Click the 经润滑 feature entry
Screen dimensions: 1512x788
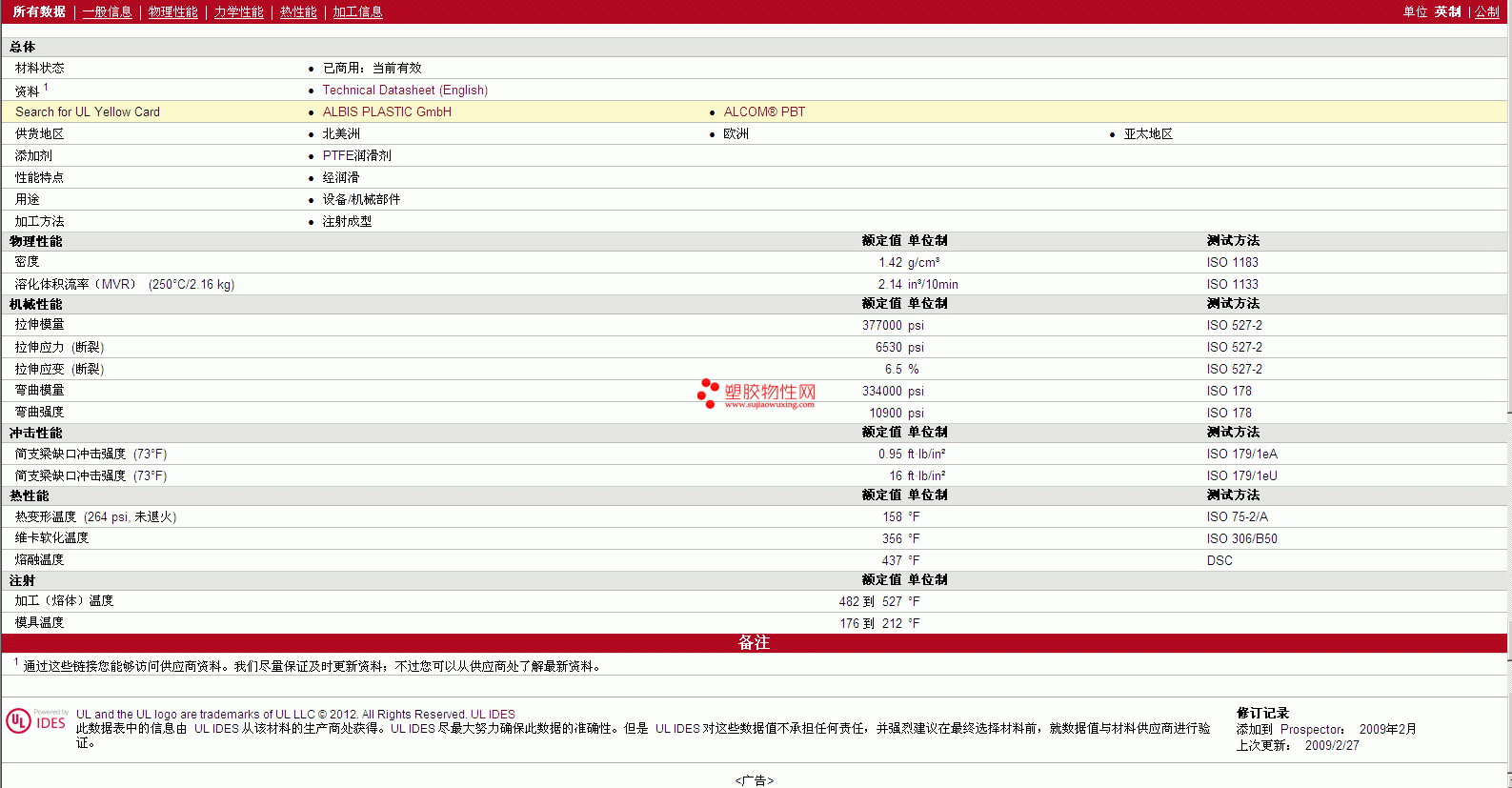pos(340,177)
